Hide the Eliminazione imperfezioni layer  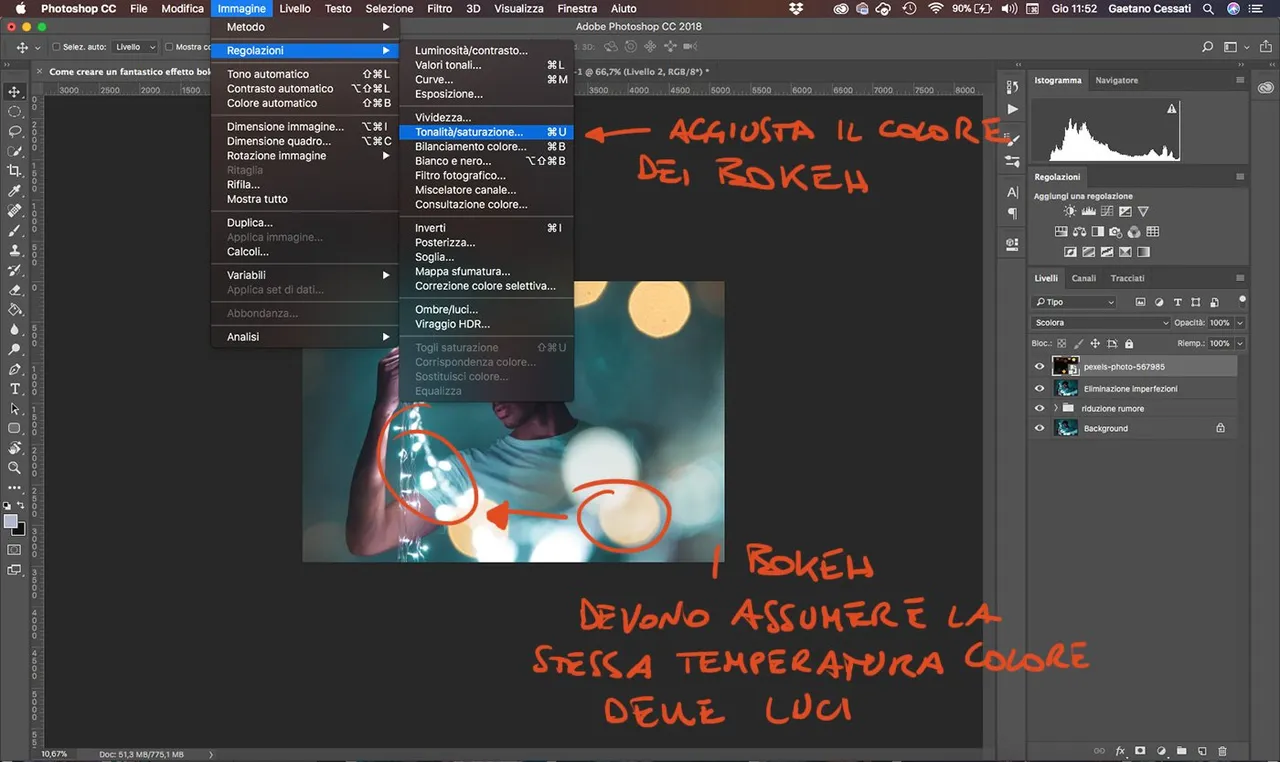(1040, 388)
